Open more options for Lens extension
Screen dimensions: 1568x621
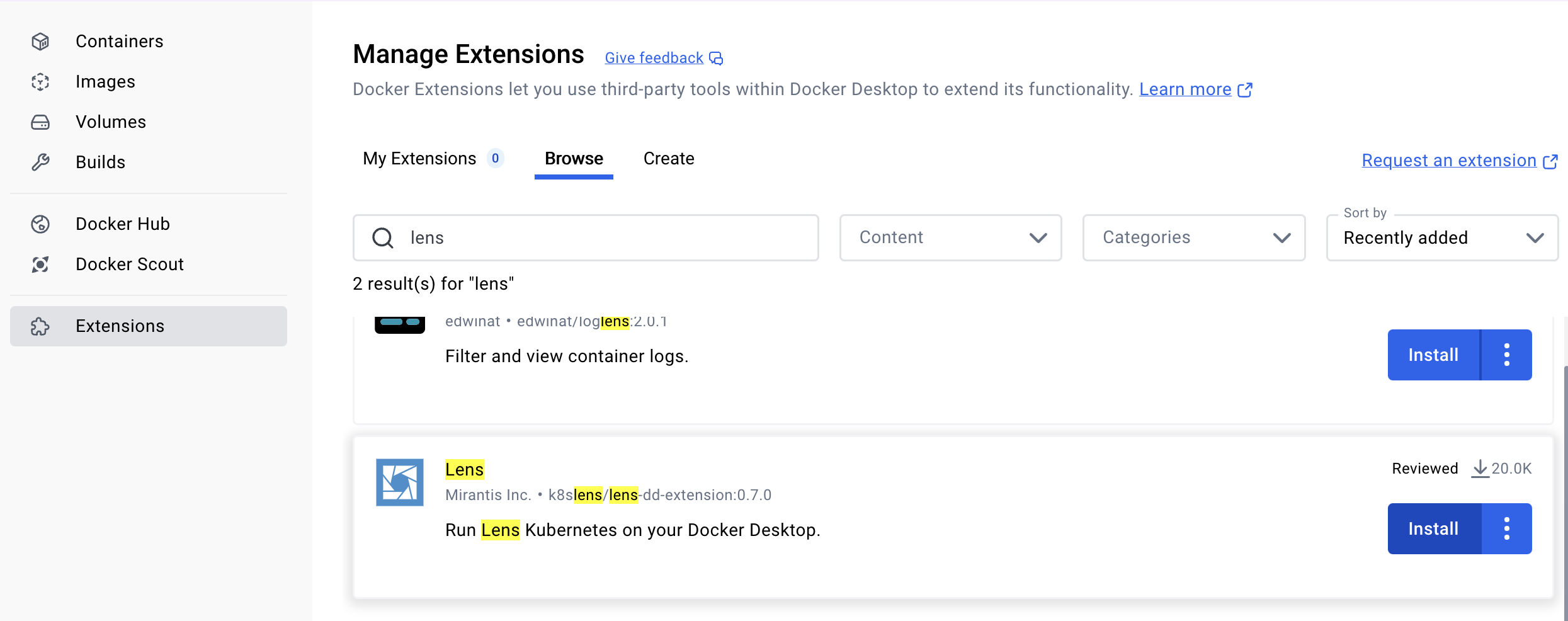[1507, 528]
